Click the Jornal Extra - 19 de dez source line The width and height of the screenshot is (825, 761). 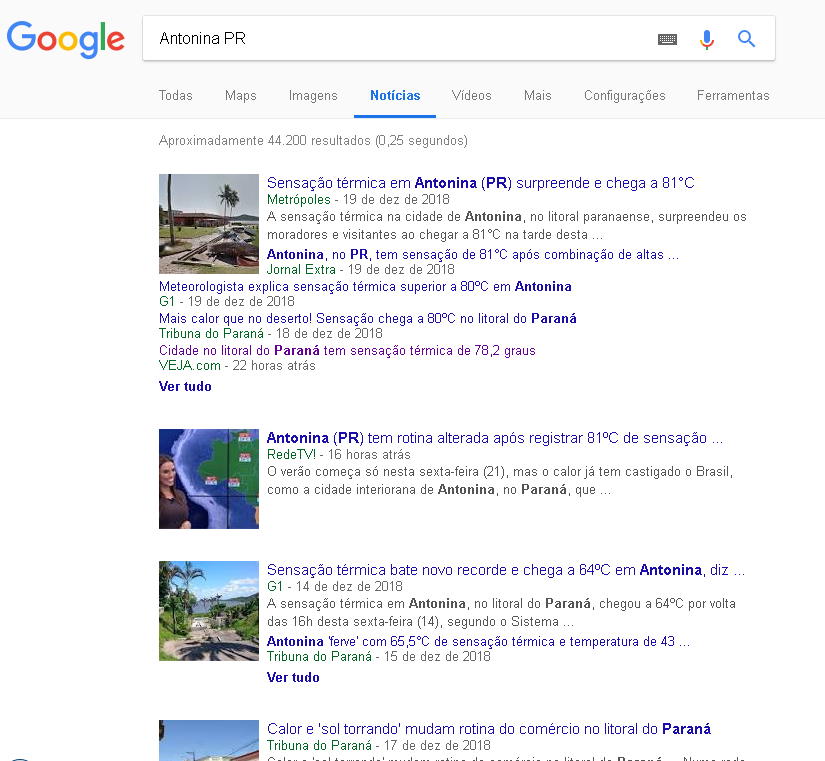click(360, 269)
